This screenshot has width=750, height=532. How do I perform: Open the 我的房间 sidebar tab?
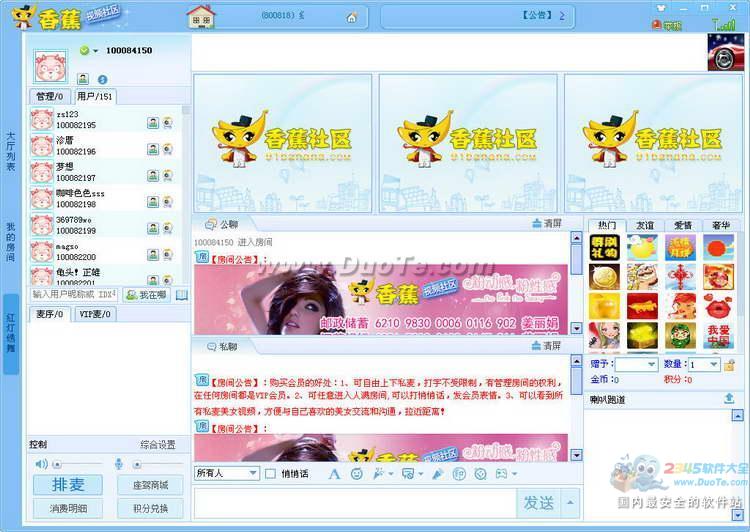(11, 242)
